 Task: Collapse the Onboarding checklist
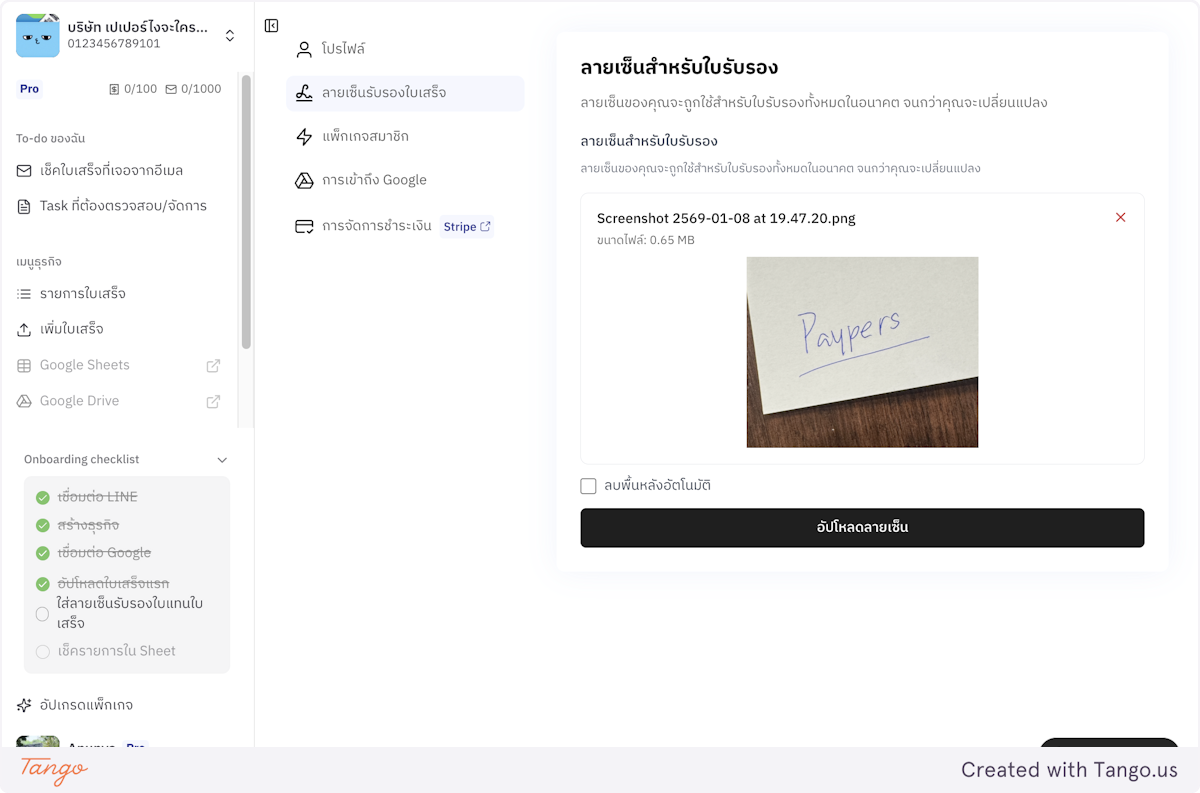tap(222, 460)
